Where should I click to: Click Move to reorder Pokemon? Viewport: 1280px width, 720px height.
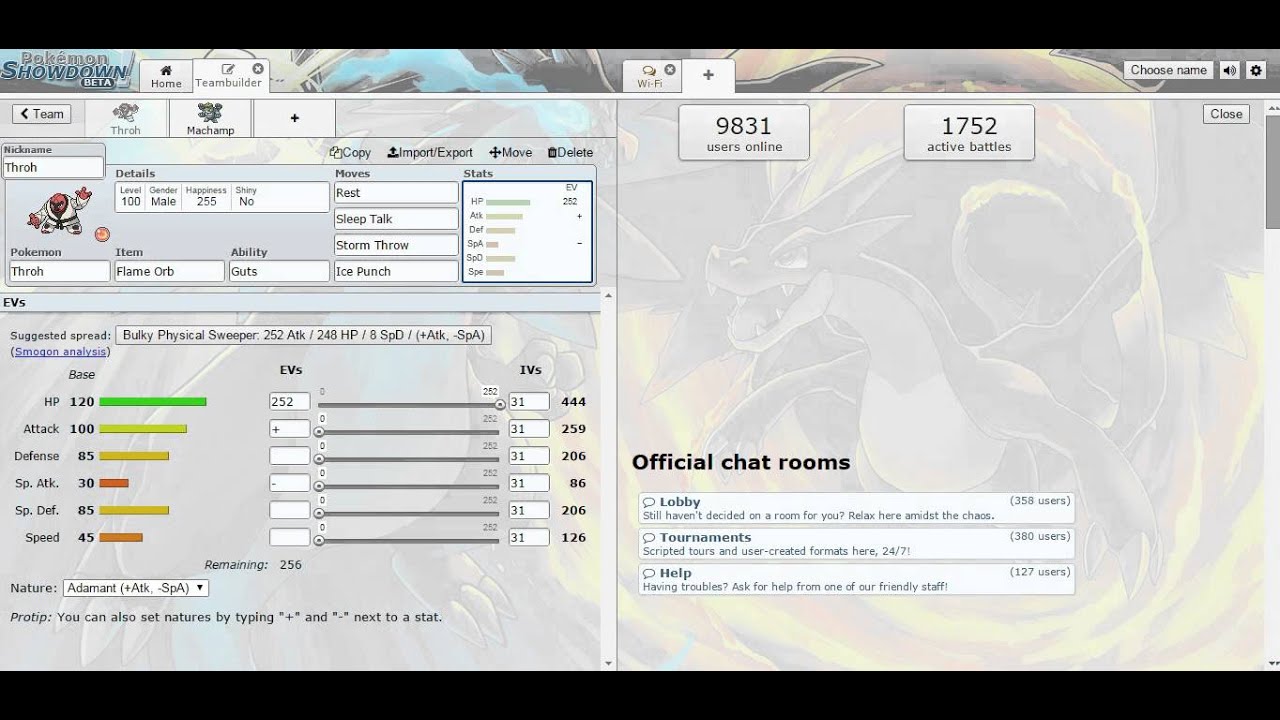[x=510, y=153]
